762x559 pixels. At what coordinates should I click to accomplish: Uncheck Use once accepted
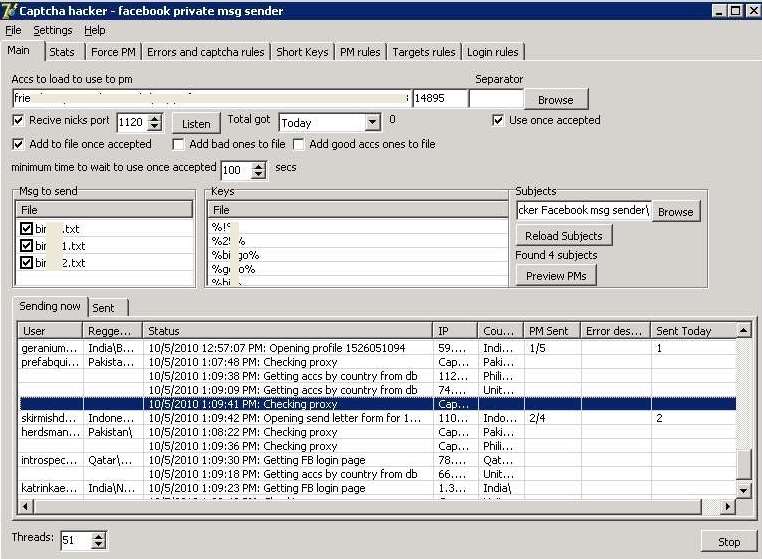(498, 120)
